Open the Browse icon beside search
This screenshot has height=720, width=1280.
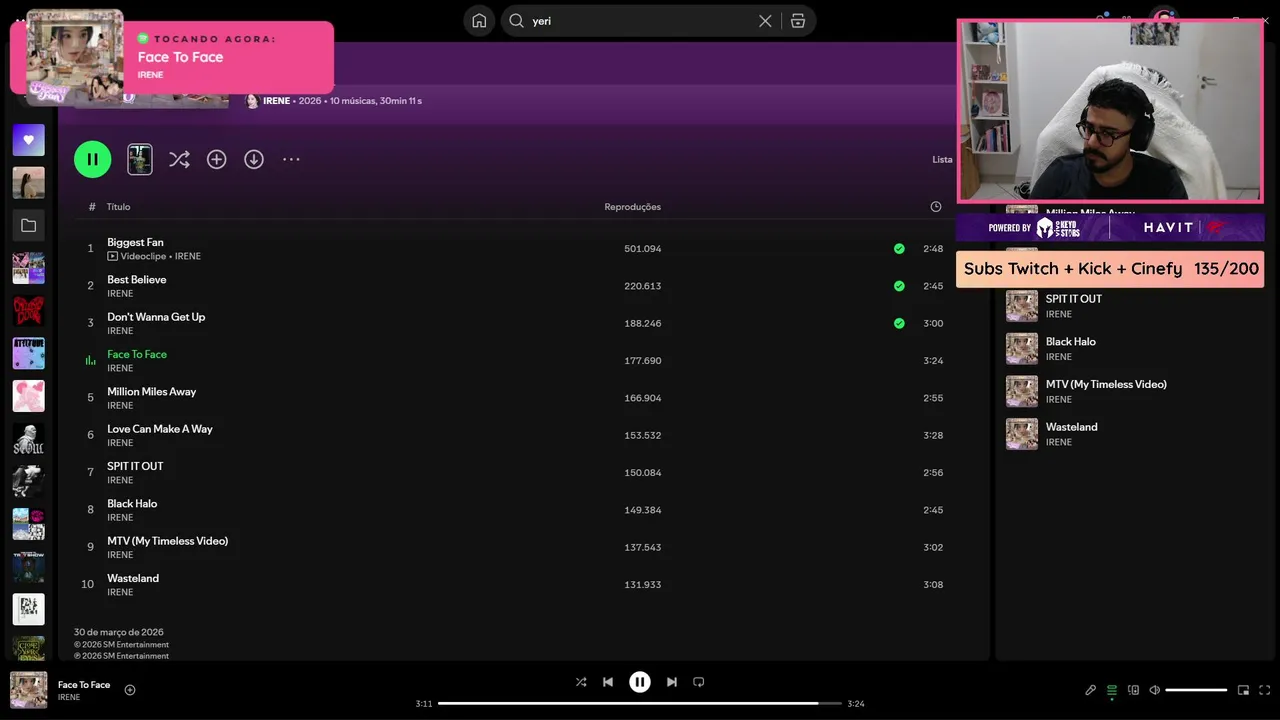pos(798,21)
